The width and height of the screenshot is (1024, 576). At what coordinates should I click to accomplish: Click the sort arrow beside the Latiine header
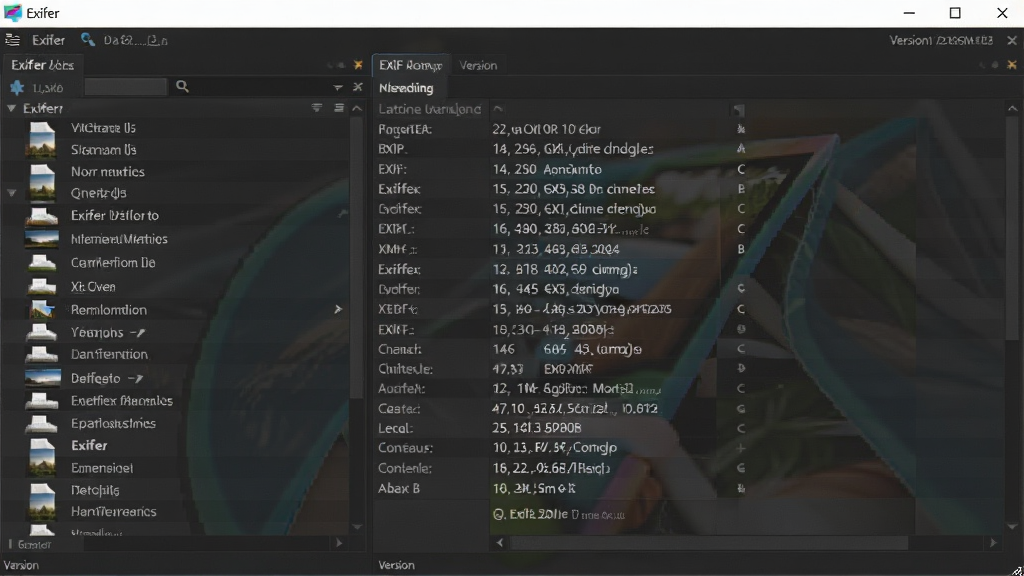498,108
